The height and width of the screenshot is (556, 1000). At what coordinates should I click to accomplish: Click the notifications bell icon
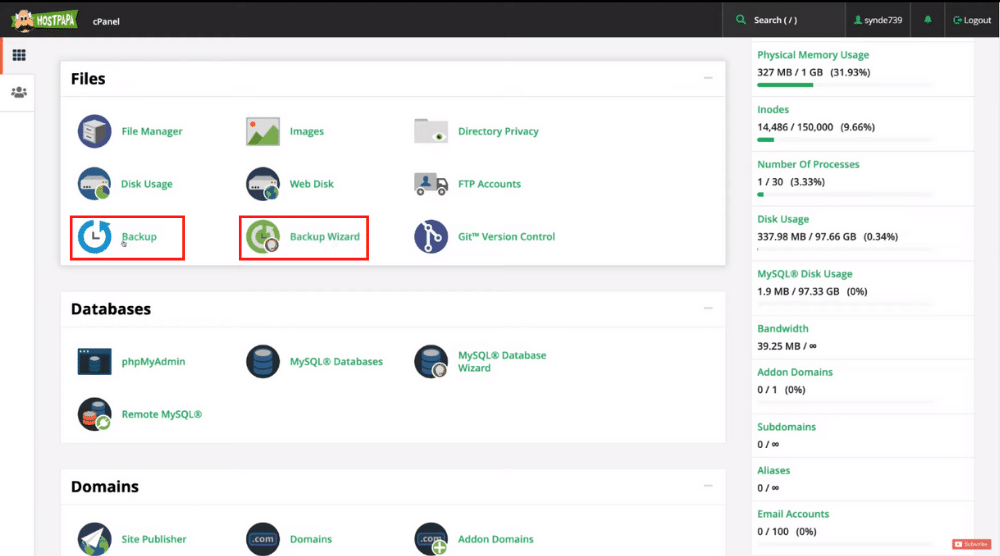[x=927, y=20]
